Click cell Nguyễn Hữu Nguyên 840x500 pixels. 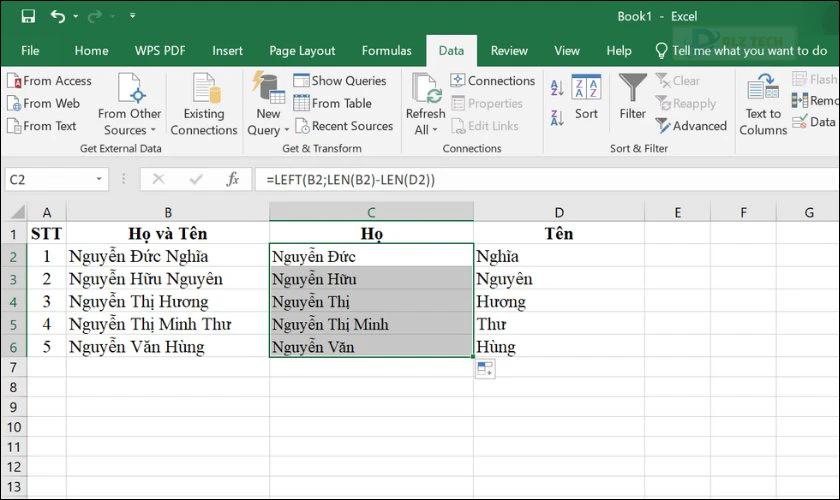point(168,279)
